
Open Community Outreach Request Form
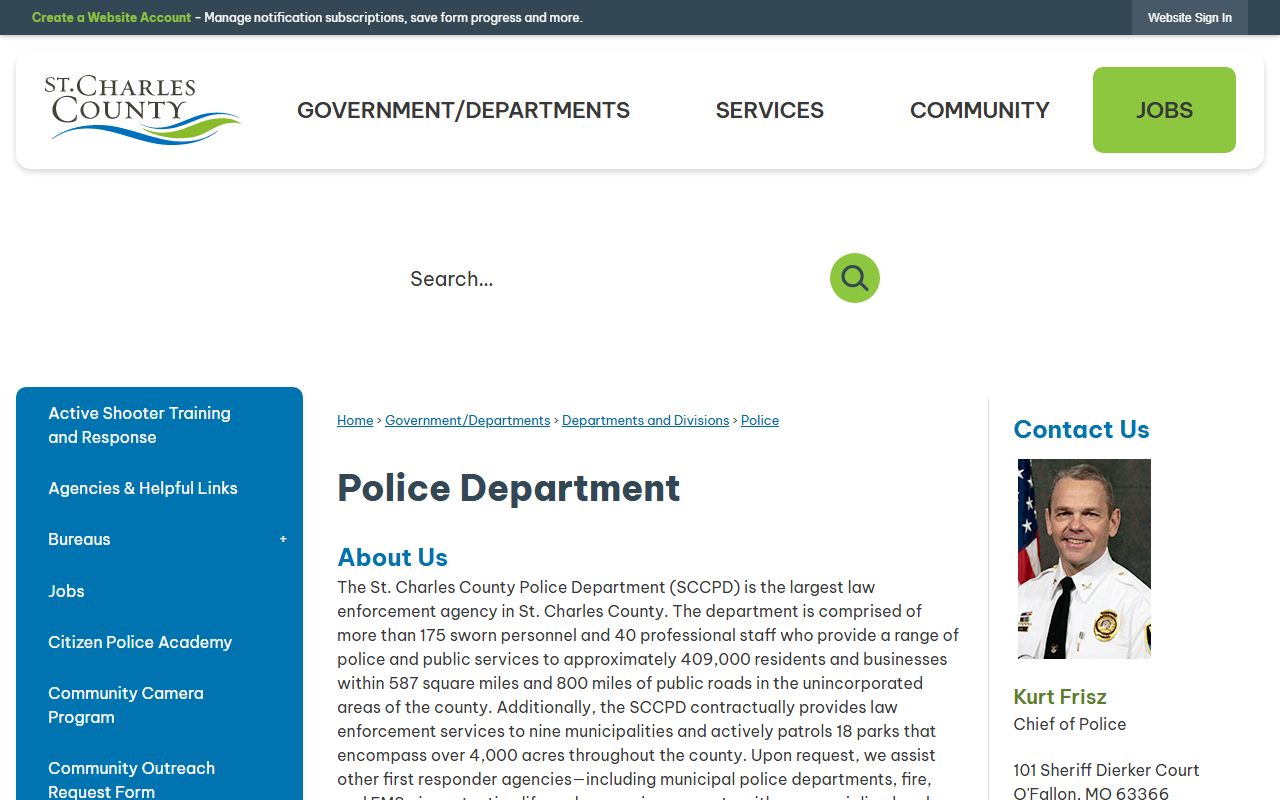tap(132, 779)
